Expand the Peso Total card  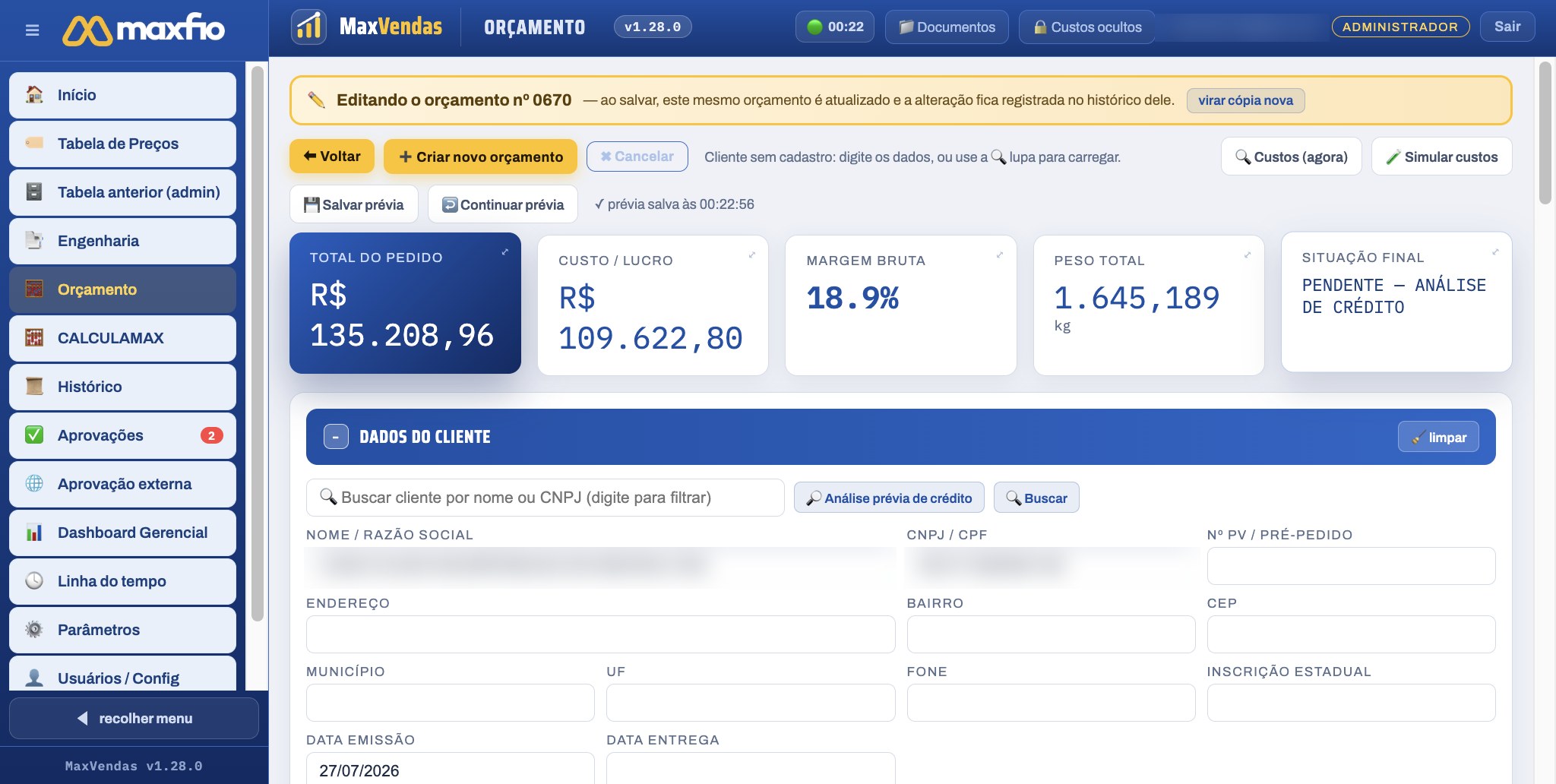[1248, 255]
